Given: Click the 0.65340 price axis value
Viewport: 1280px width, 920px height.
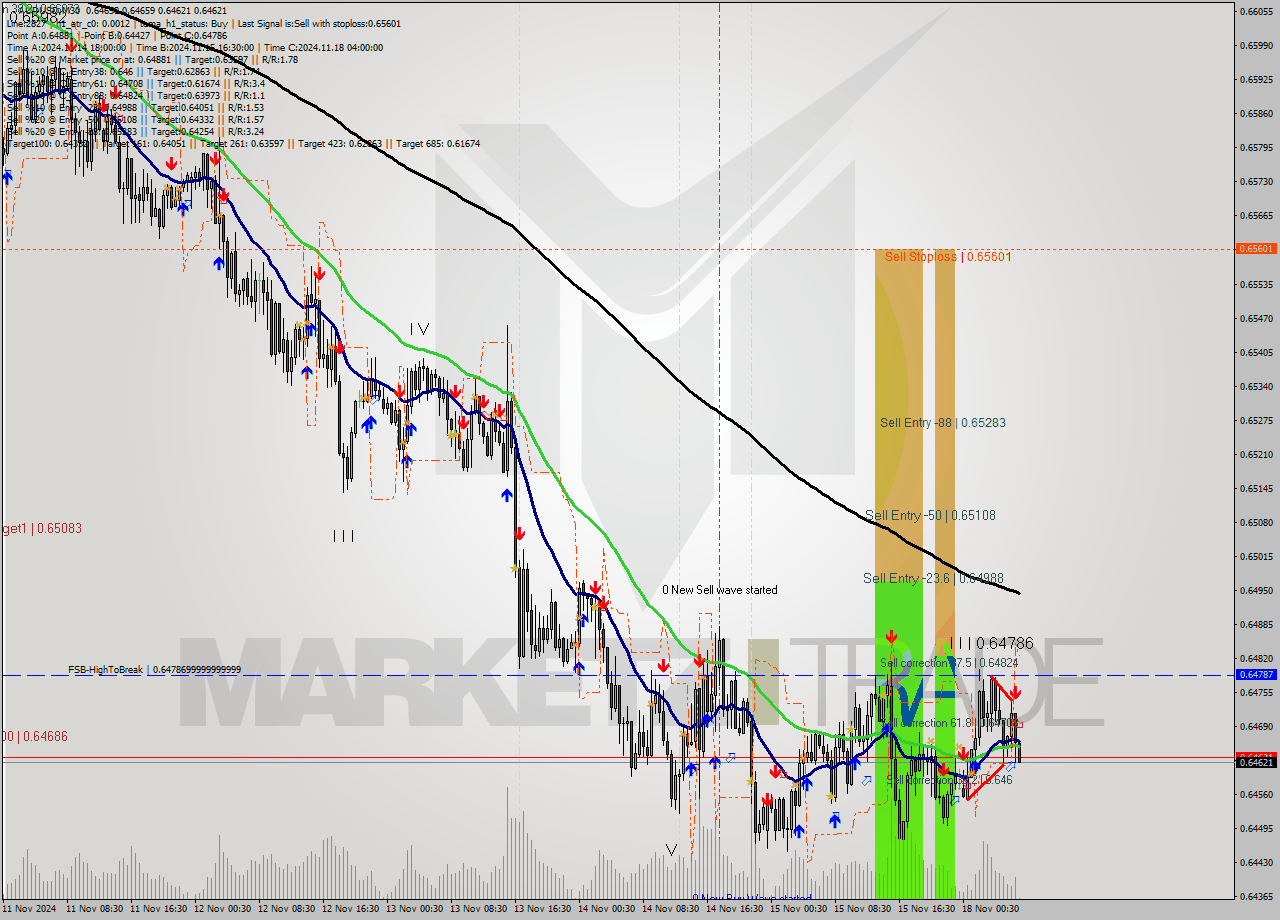Looking at the screenshot, I should click(x=1256, y=386).
